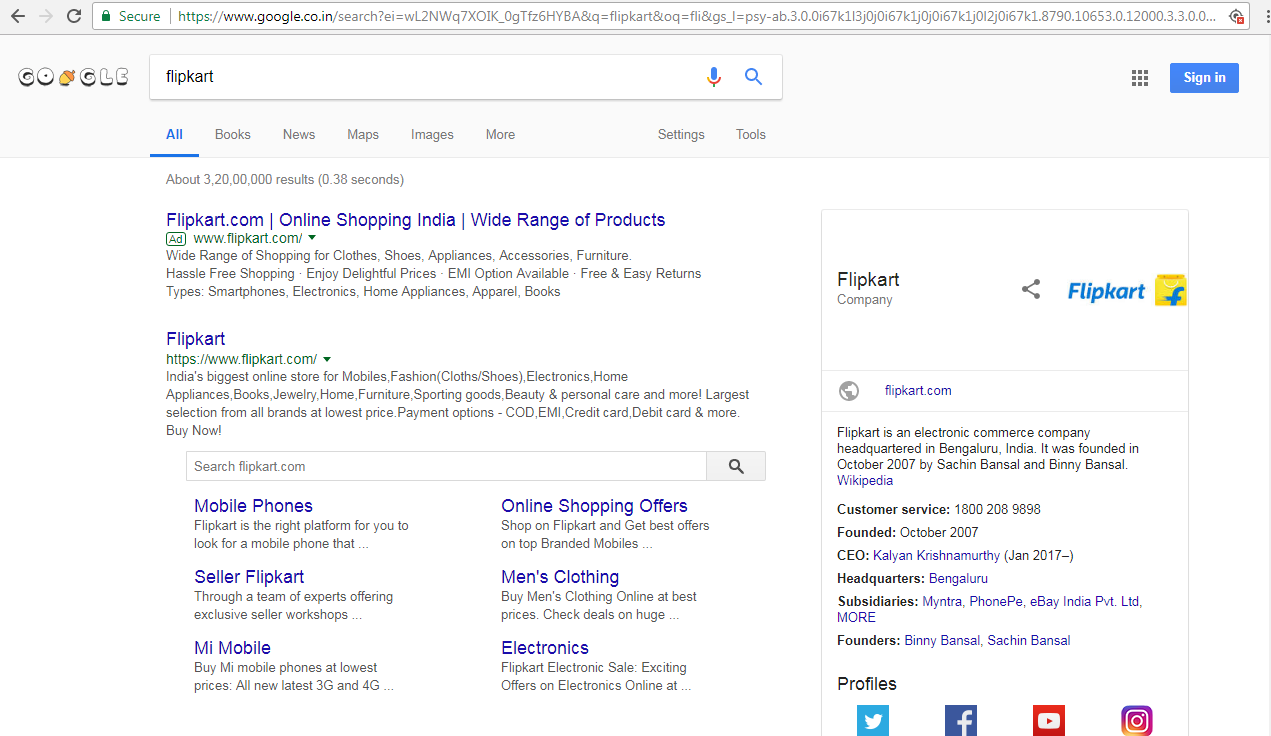
Task: Click the Binny Bansal founder link
Action: (942, 641)
